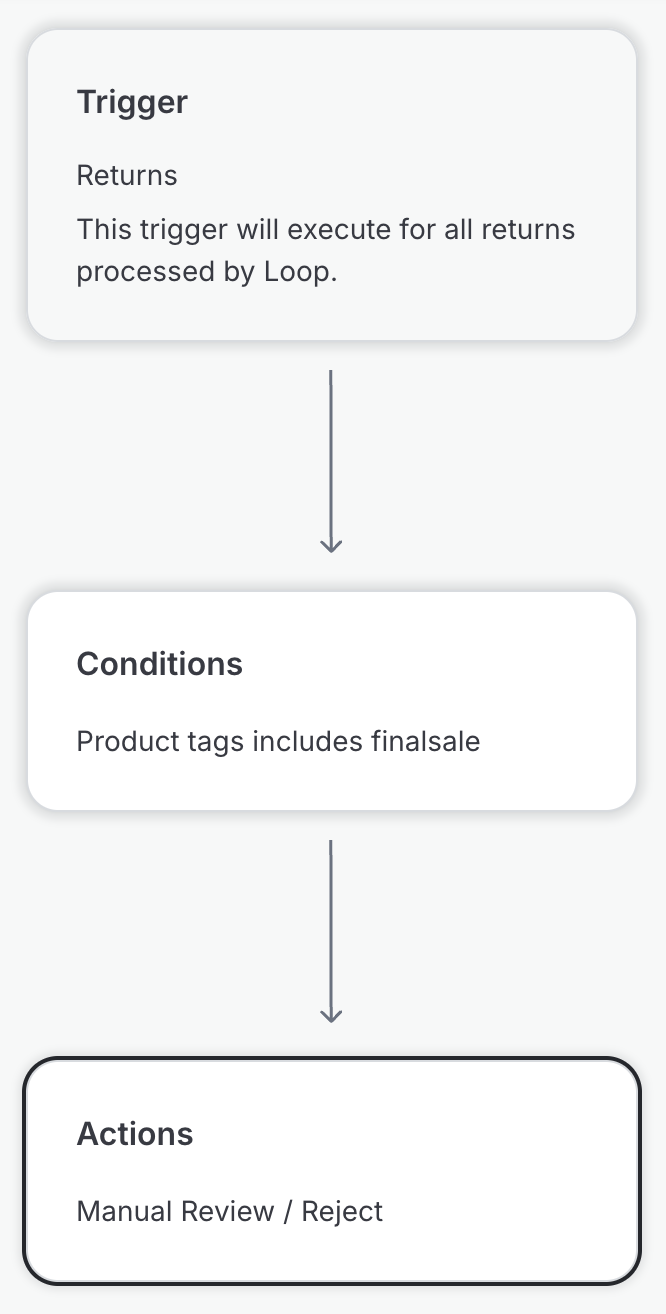Click the word "Reject" in Actions
Screen dimensions: 666x1314
click(x=343, y=1212)
